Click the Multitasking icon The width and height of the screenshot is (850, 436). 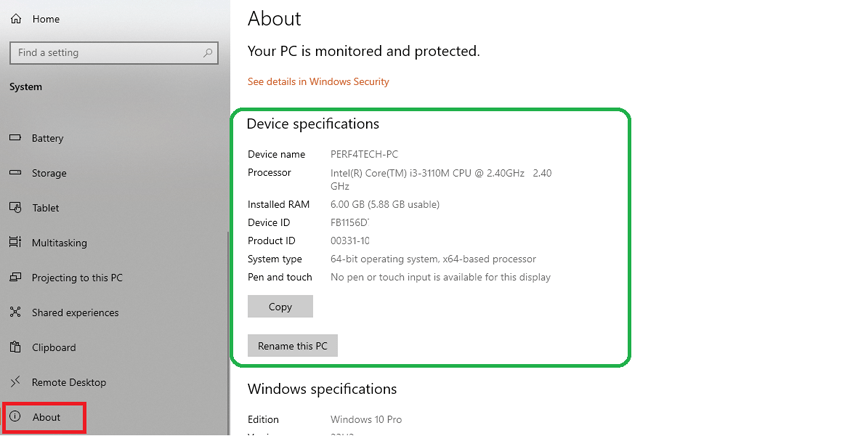[15, 242]
